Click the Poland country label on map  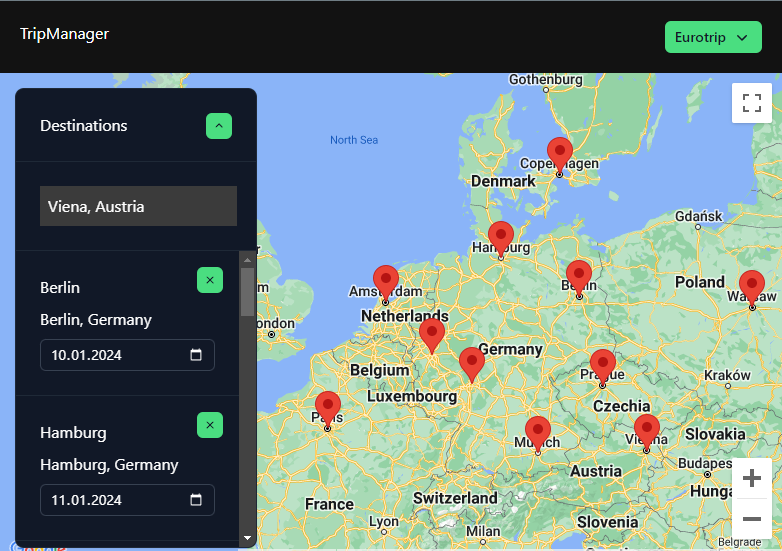click(x=700, y=282)
